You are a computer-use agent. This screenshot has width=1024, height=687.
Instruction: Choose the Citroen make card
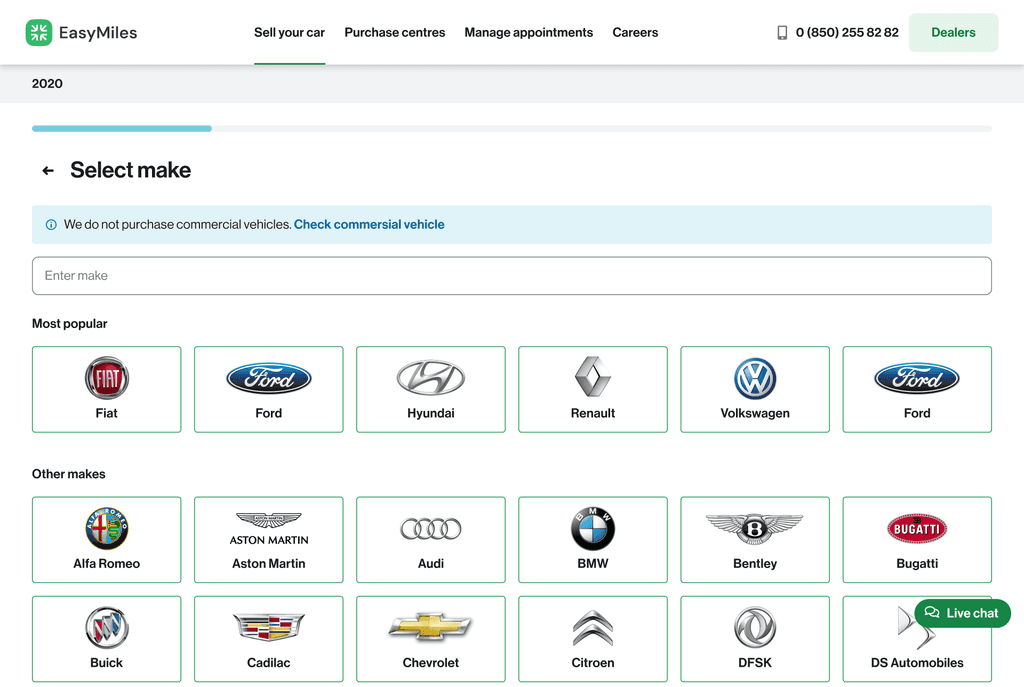coord(593,639)
